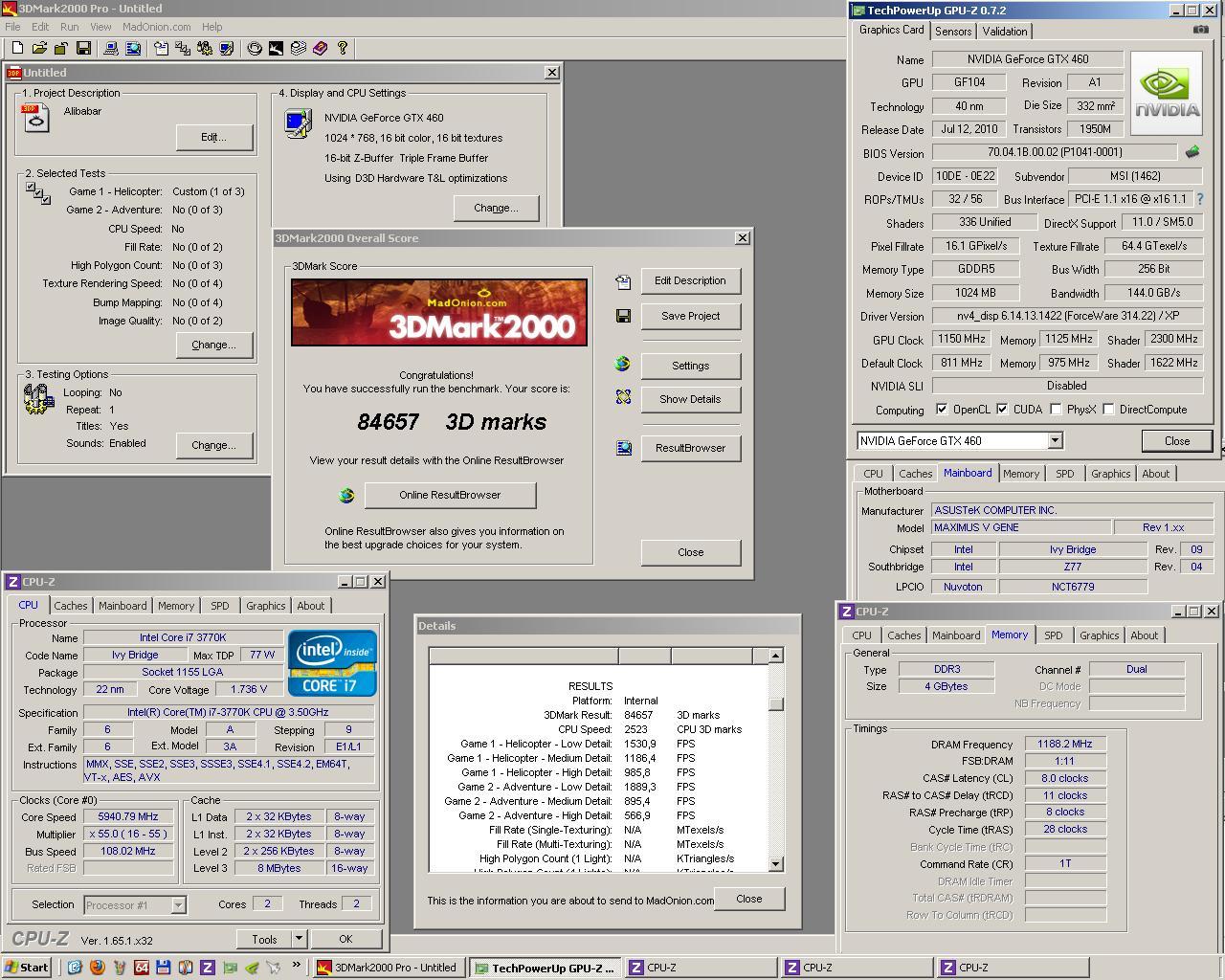Viewport: 1225px width, 980px height.
Task: Click the purple help book toolbar icon
Action: click(x=320, y=48)
